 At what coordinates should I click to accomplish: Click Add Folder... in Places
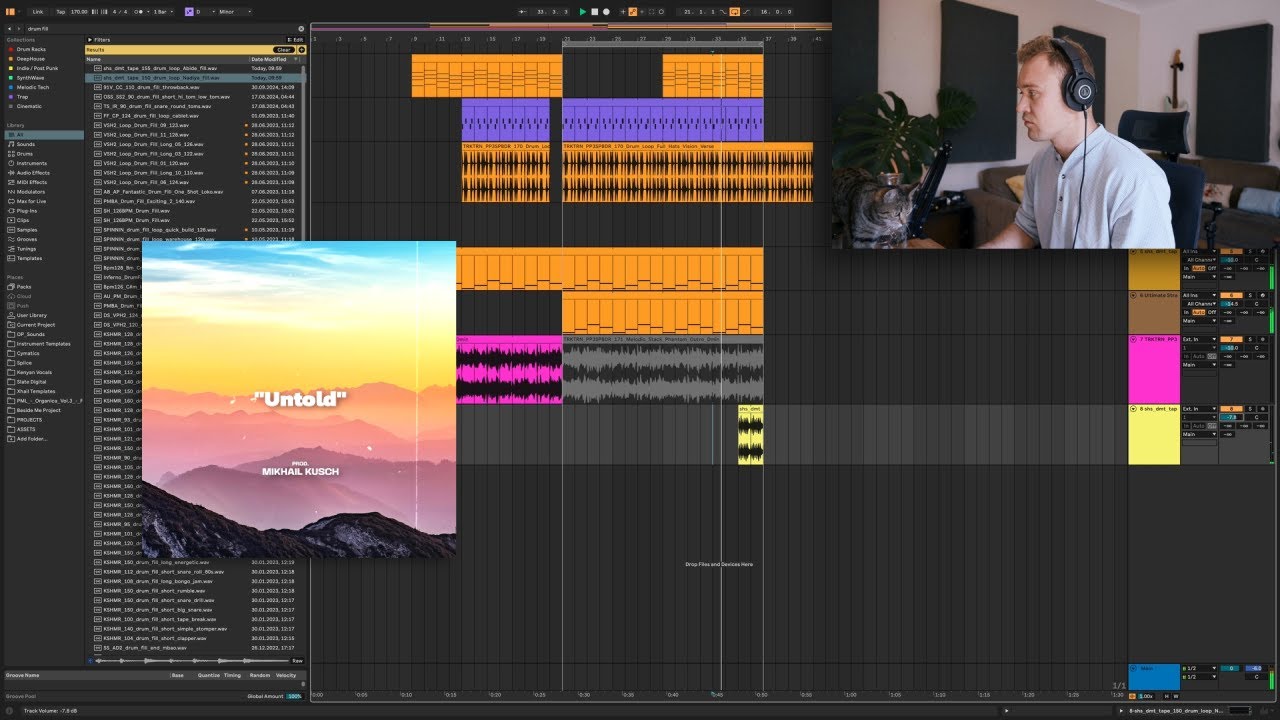[31, 438]
